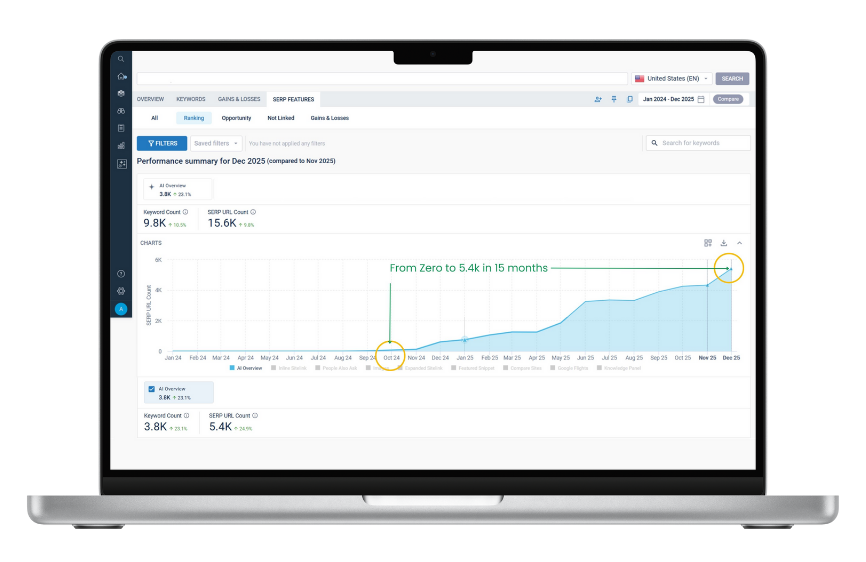This screenshot has width=866, height=562.
Task: Click the 9.8K Keyword Count value
Action: [155, 223]
